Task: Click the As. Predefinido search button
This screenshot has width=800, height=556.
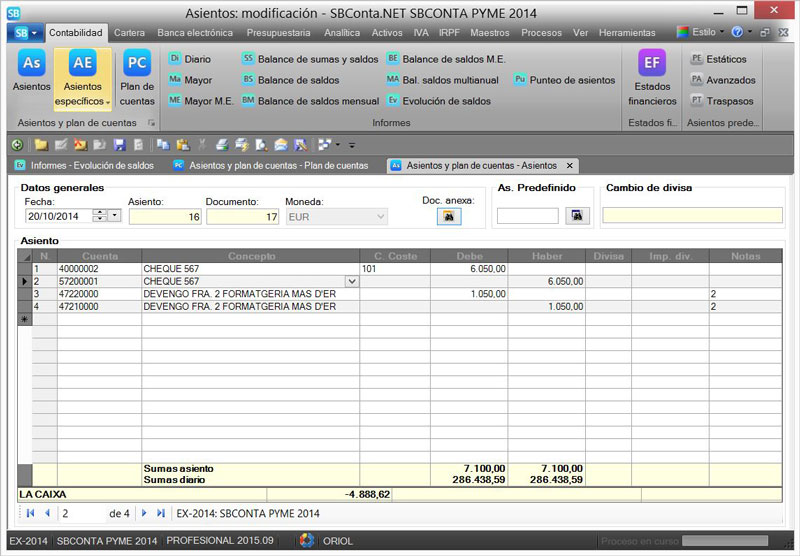Action: [x=576, y=216]
